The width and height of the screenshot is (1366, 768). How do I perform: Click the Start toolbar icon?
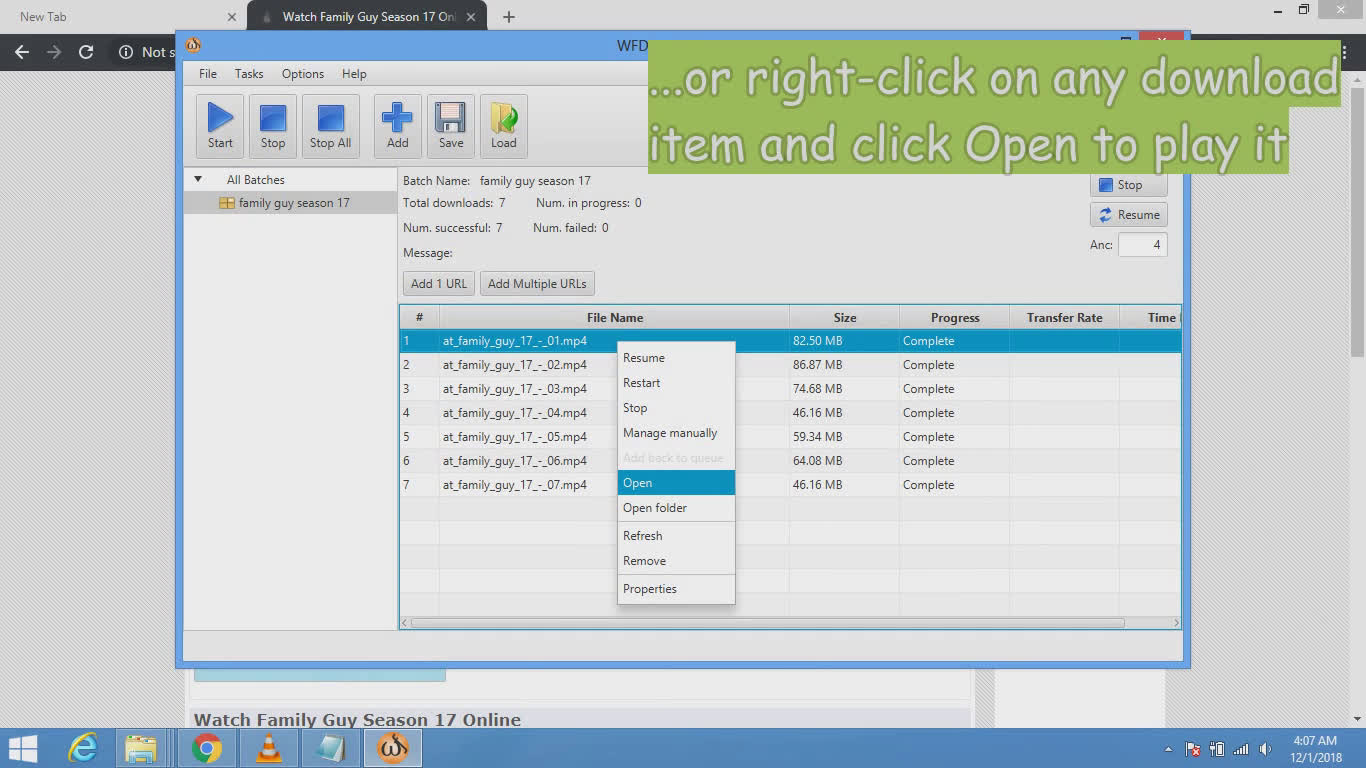(x=220, y=126)
